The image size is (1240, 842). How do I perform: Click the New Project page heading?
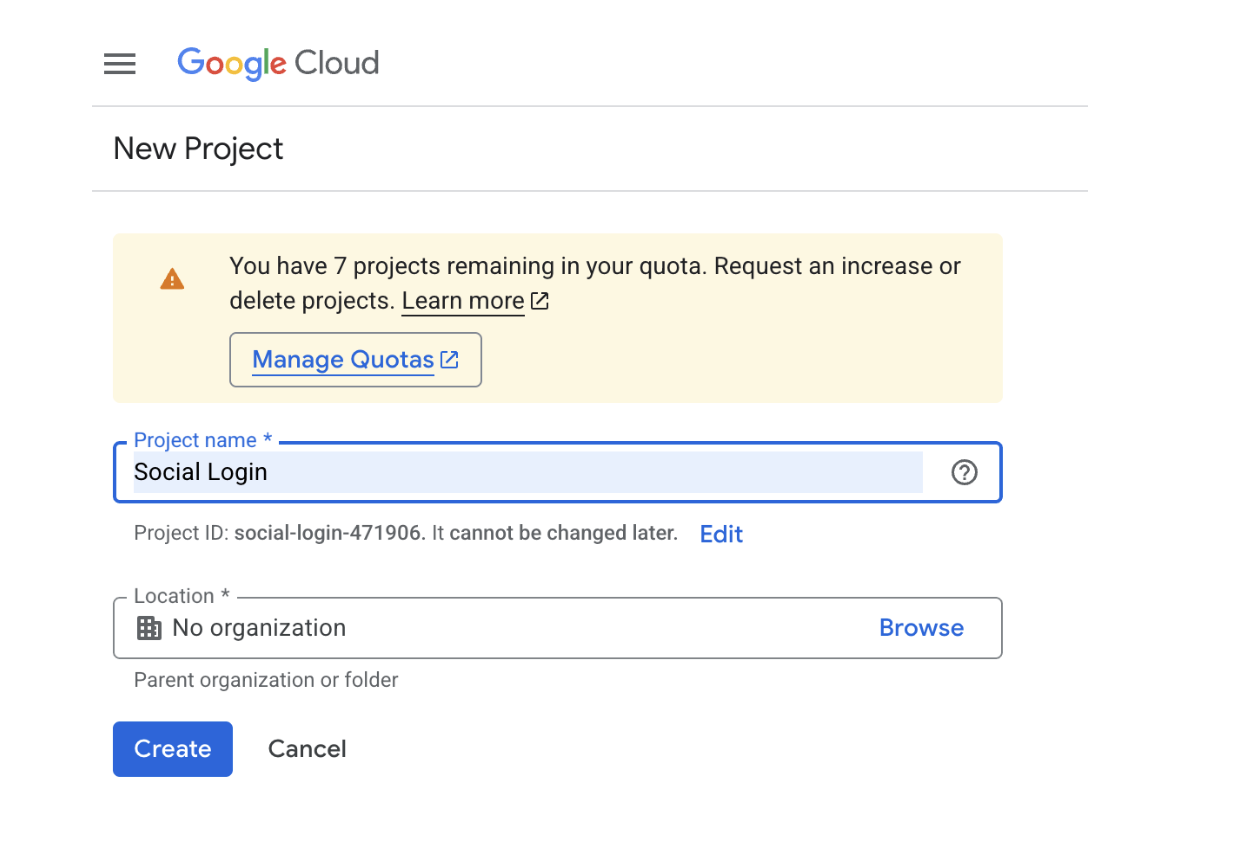click(198, 149)
